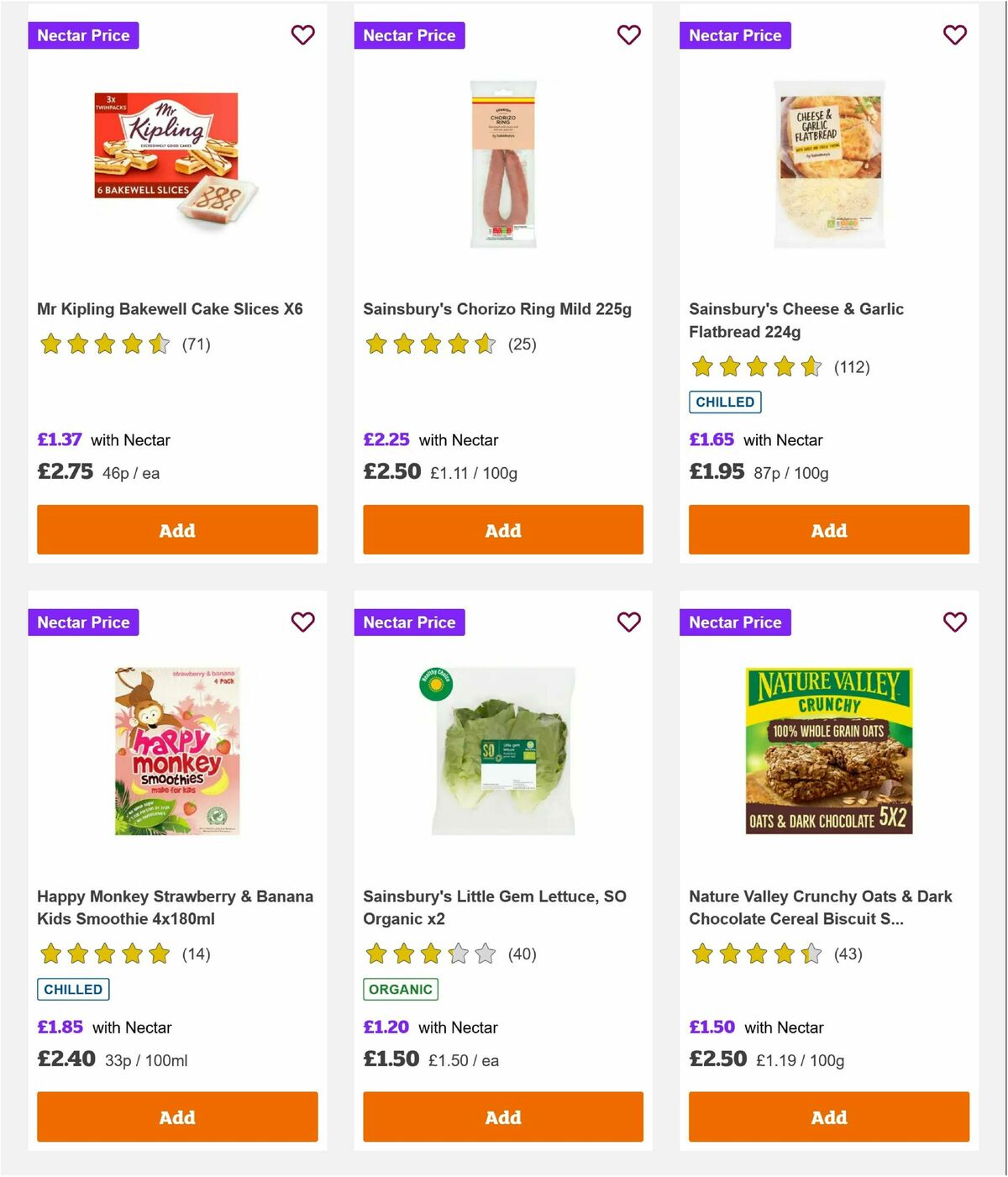Click the review count link showing (112)
The image size is (1008, 1177).
click(x=852, y=367)
